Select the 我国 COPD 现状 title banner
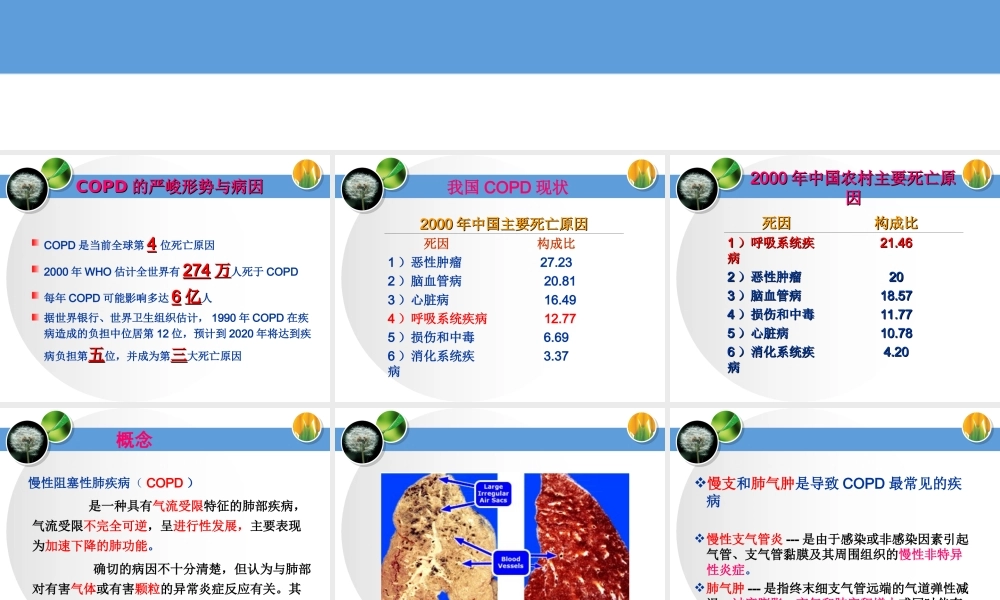The image size is (1000, 600). coord(510,187)
